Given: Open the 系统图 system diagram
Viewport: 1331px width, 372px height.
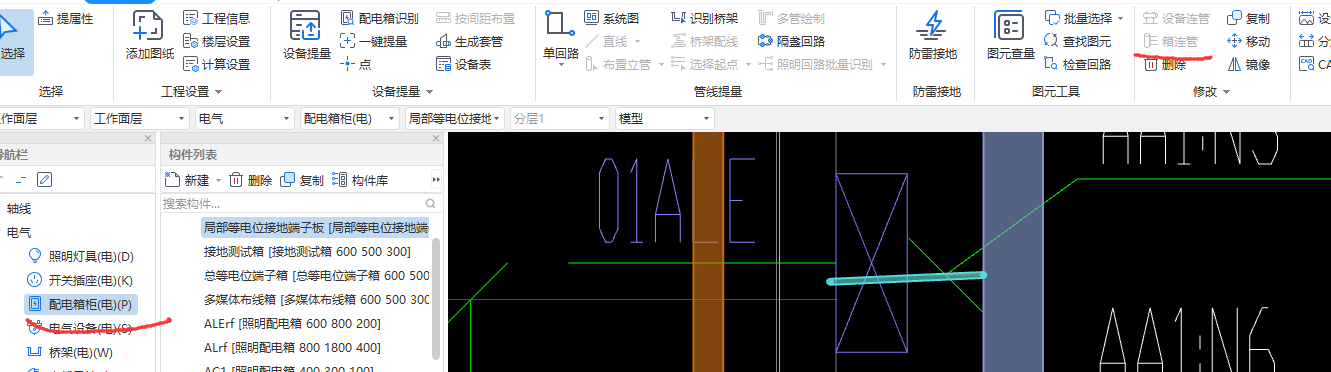Looking at the screenshot, I should coord(611,18).
